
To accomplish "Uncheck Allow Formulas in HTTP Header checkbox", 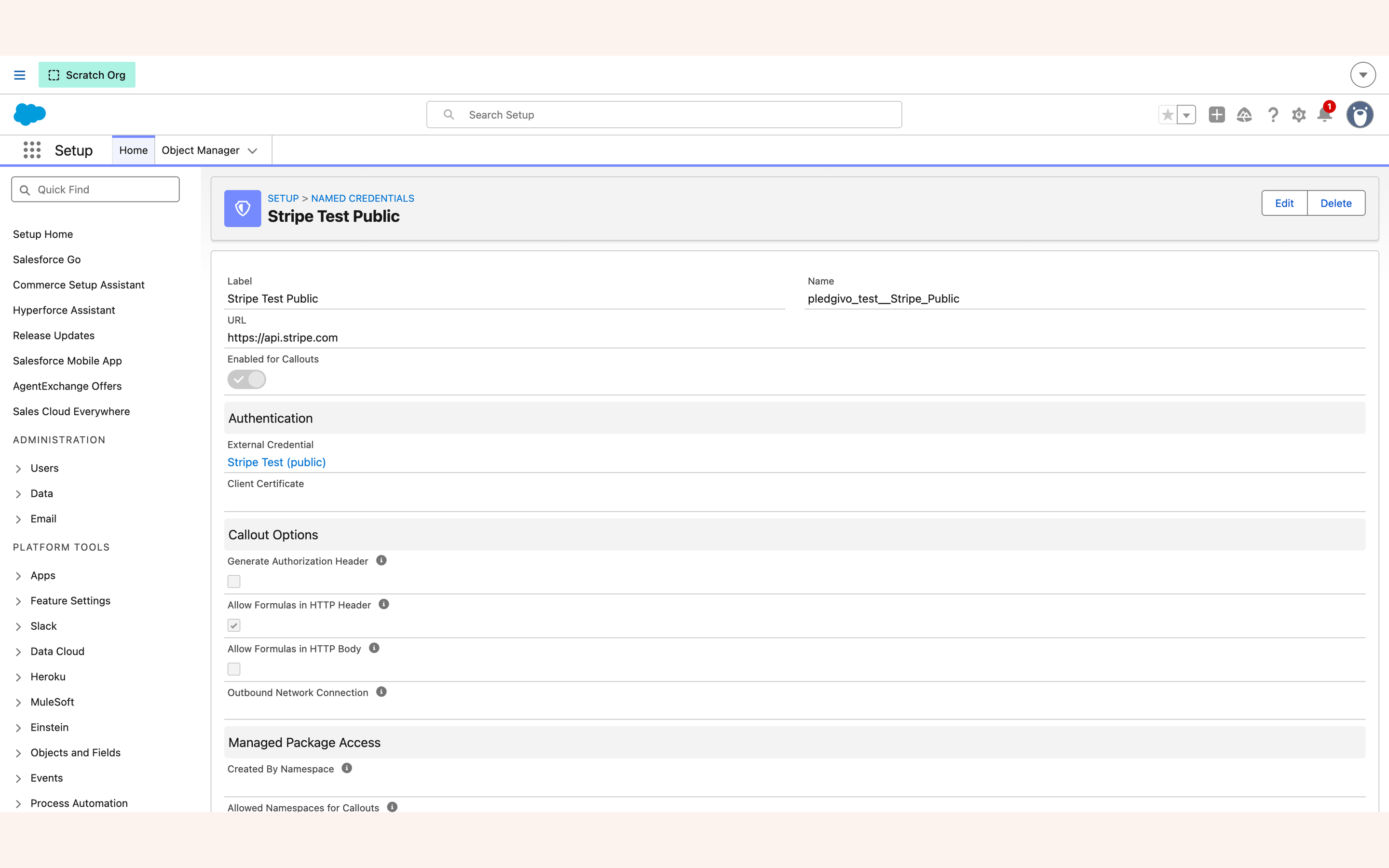I will [233, 625].
